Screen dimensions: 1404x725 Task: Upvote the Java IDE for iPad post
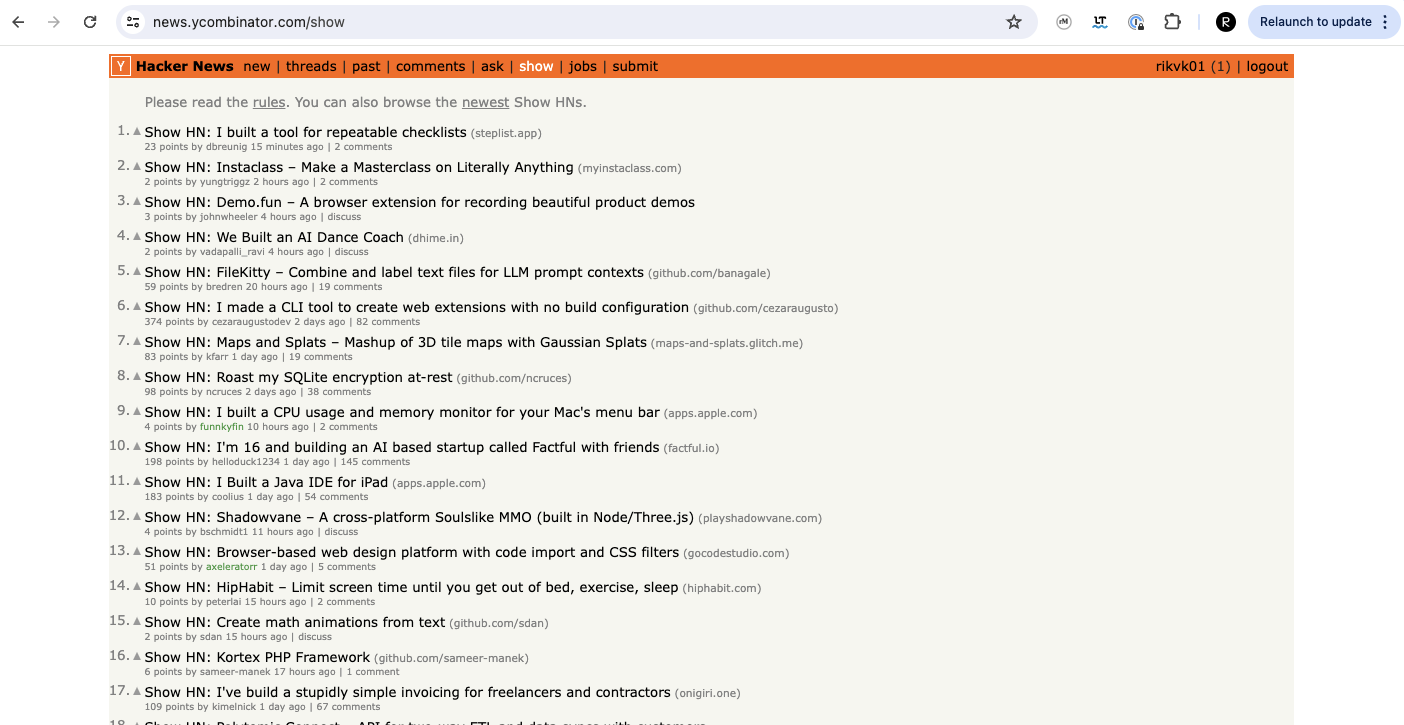coord(137,481)
